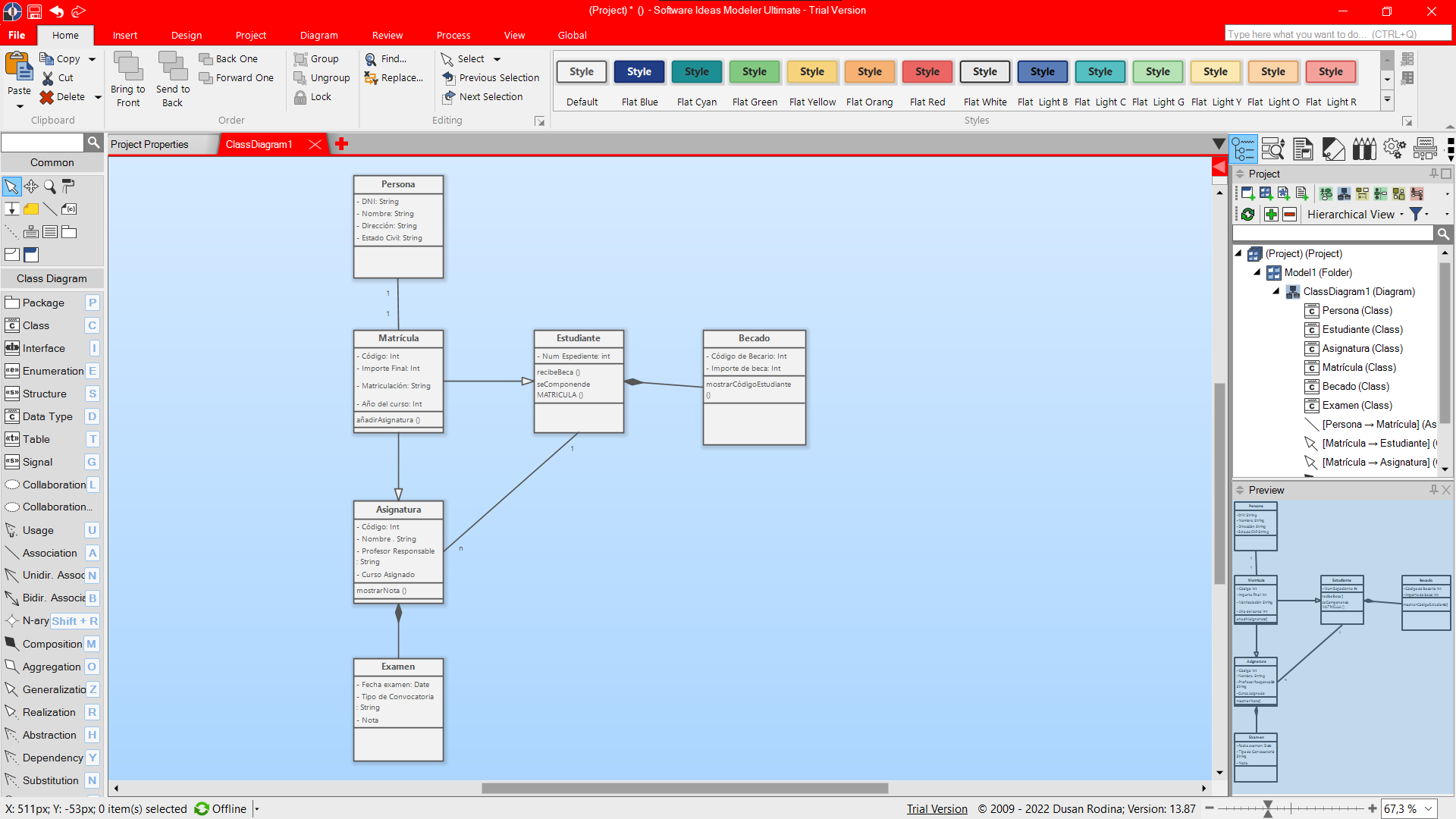
Task: Apply the Flat Green style swatch
Action: [x=754, y=72]
